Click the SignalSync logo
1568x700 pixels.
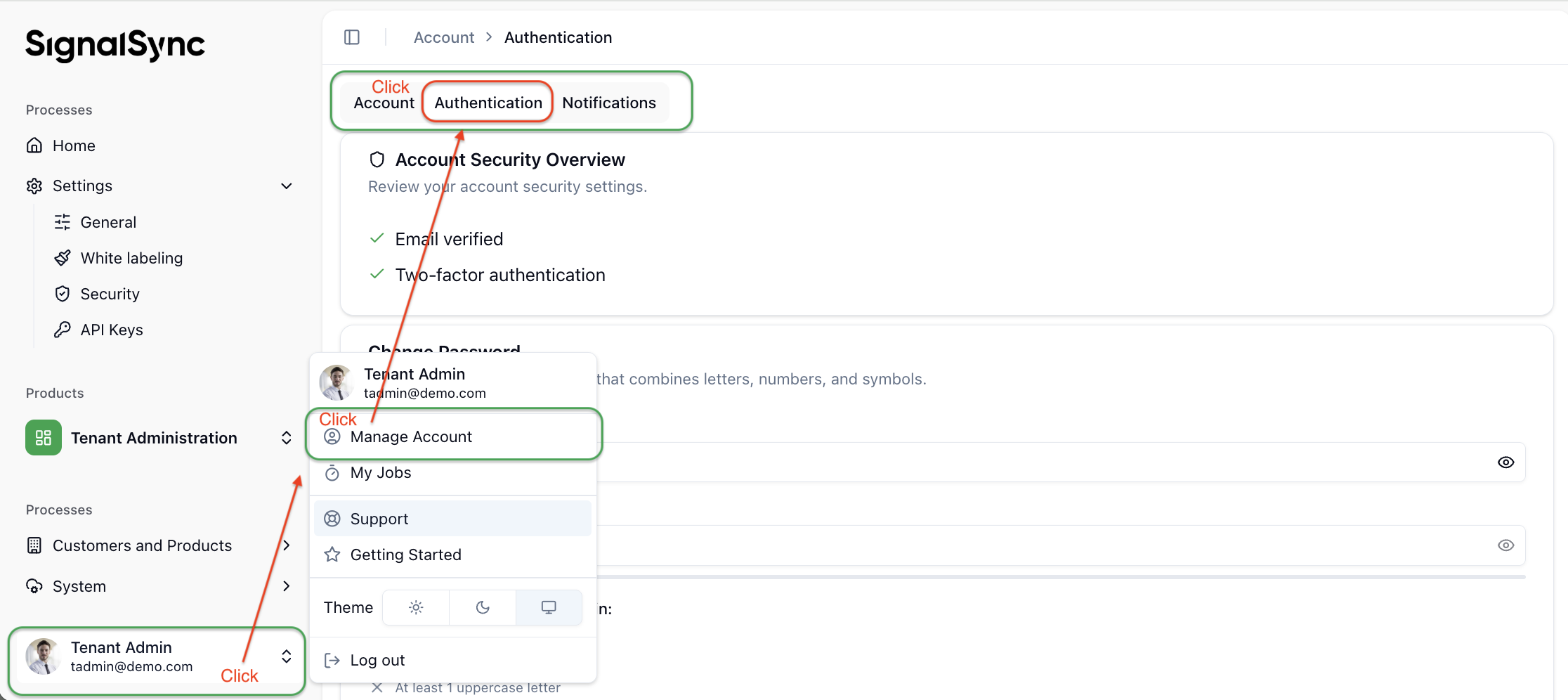115,46
